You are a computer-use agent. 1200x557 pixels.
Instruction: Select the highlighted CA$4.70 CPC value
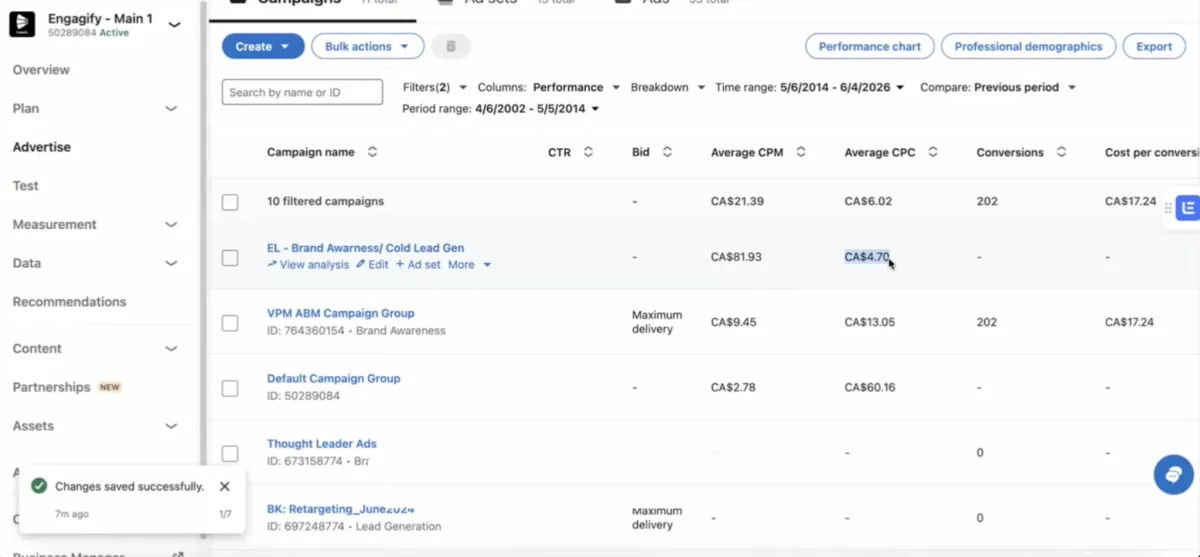point(866,257)
